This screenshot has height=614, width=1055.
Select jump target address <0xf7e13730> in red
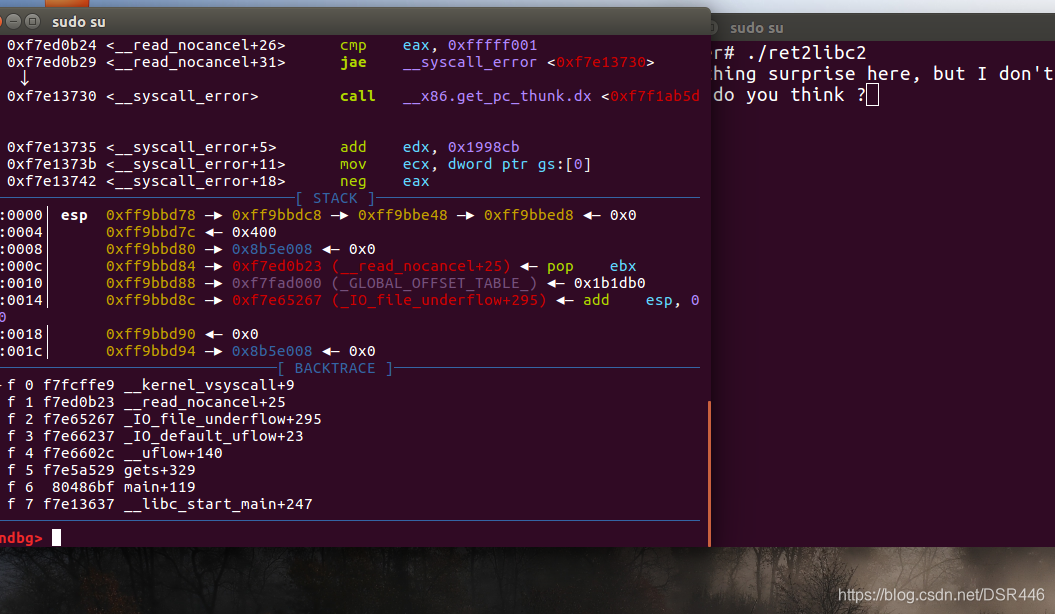[601, 62]
